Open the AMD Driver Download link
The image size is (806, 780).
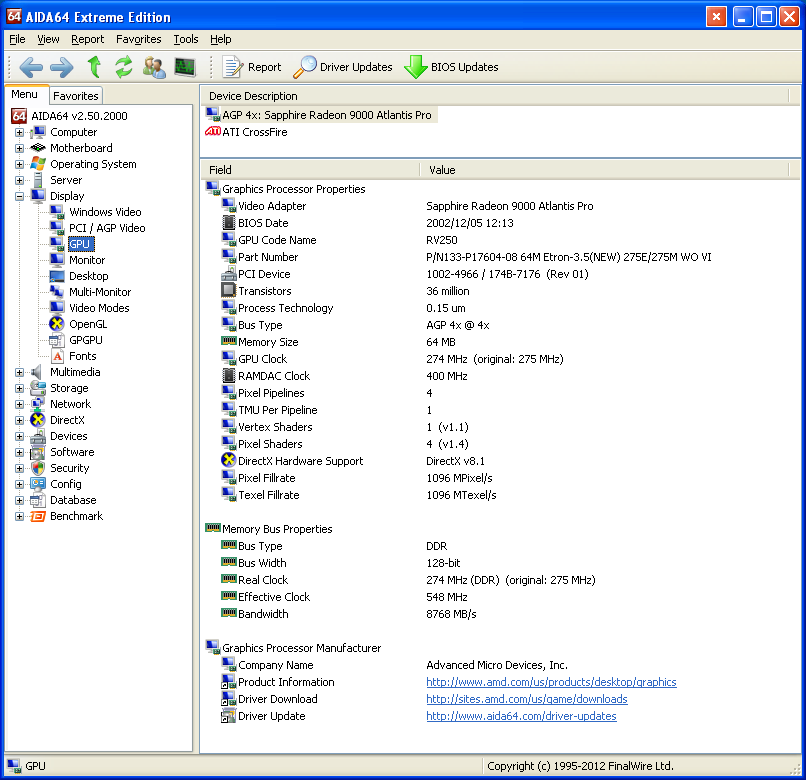click(527, 699)
